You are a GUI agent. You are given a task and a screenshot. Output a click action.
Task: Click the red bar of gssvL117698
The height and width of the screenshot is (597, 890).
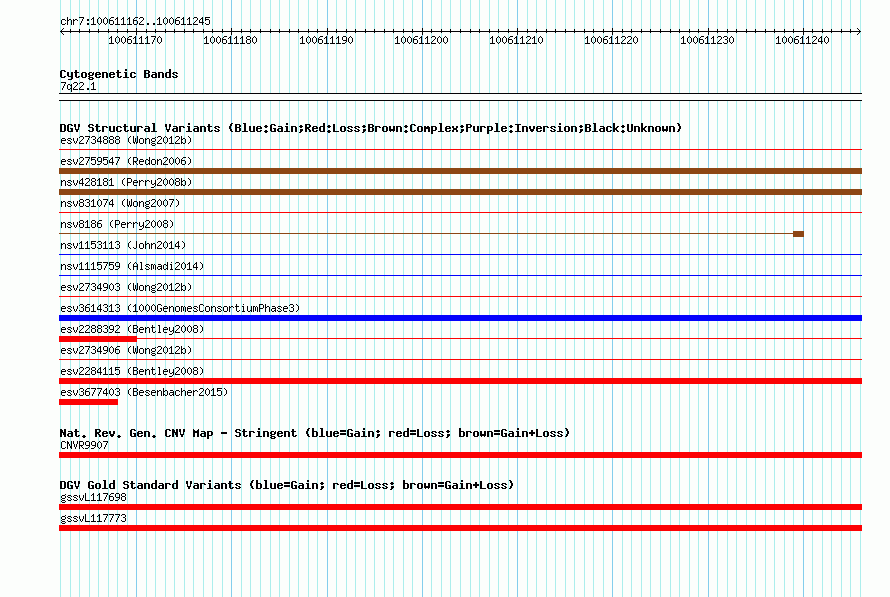click(x=460, y=507)
